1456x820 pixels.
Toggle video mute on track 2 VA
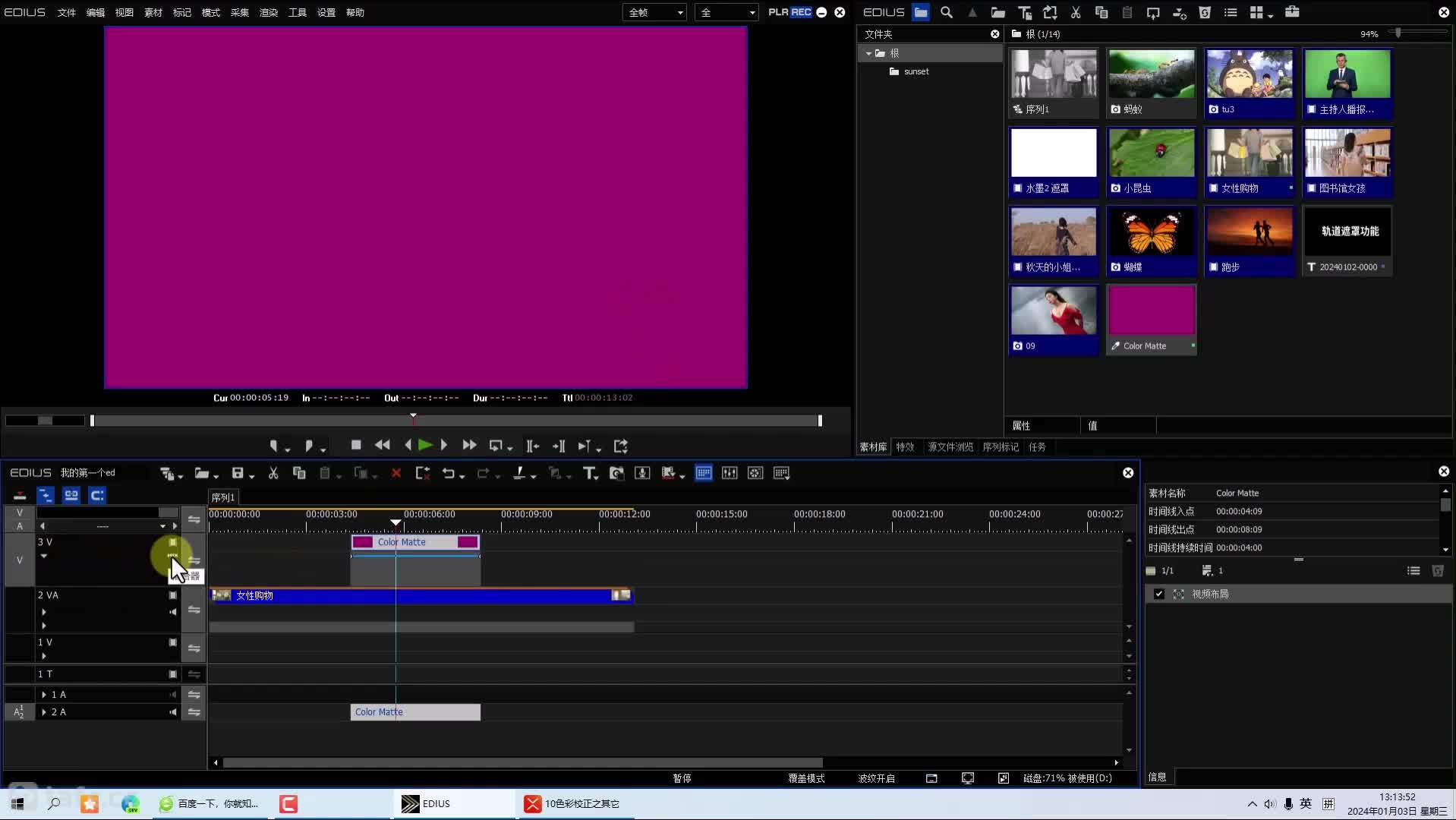tap(173, 595)
